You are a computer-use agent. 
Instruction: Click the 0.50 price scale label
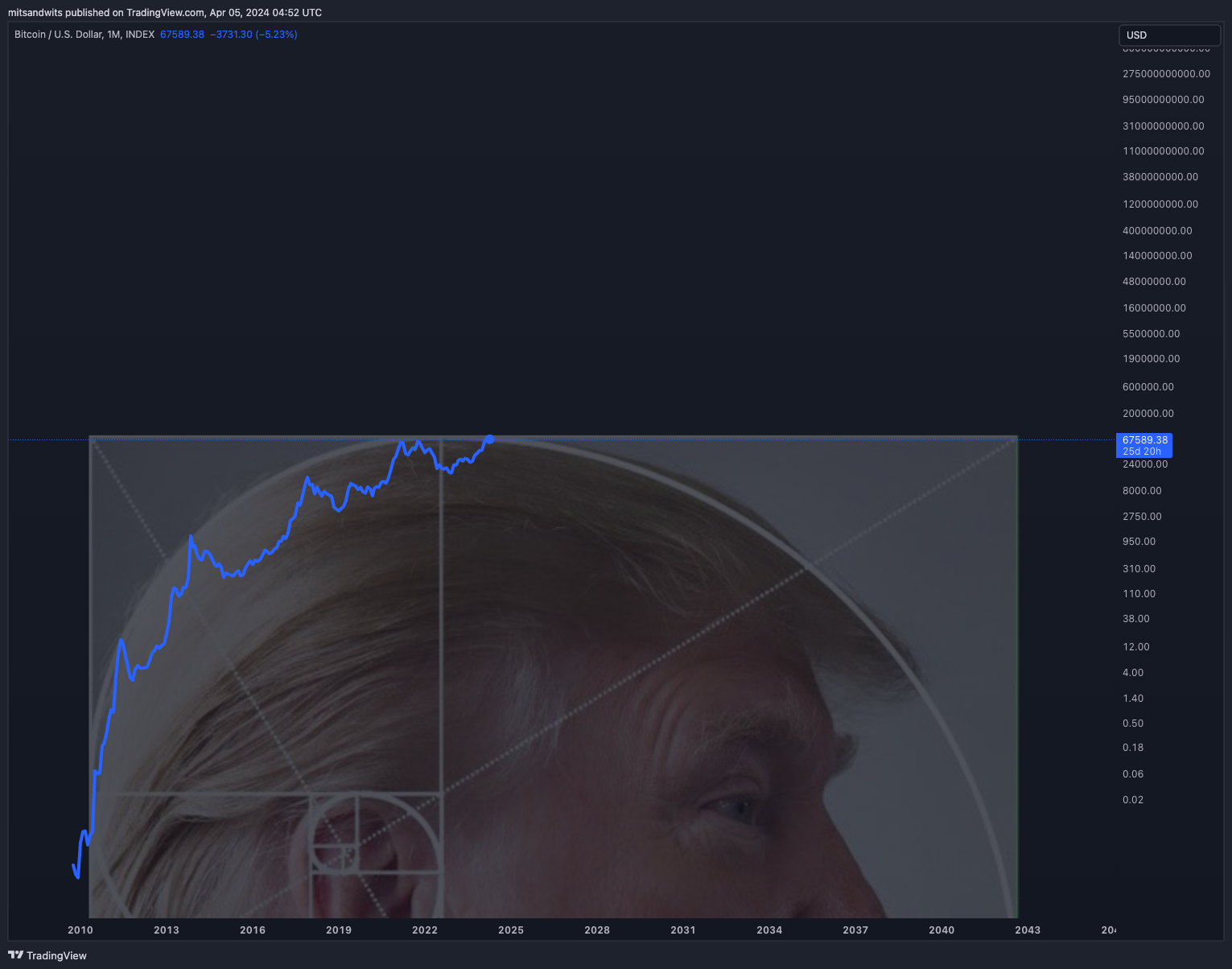click(x=1133, y=723)
